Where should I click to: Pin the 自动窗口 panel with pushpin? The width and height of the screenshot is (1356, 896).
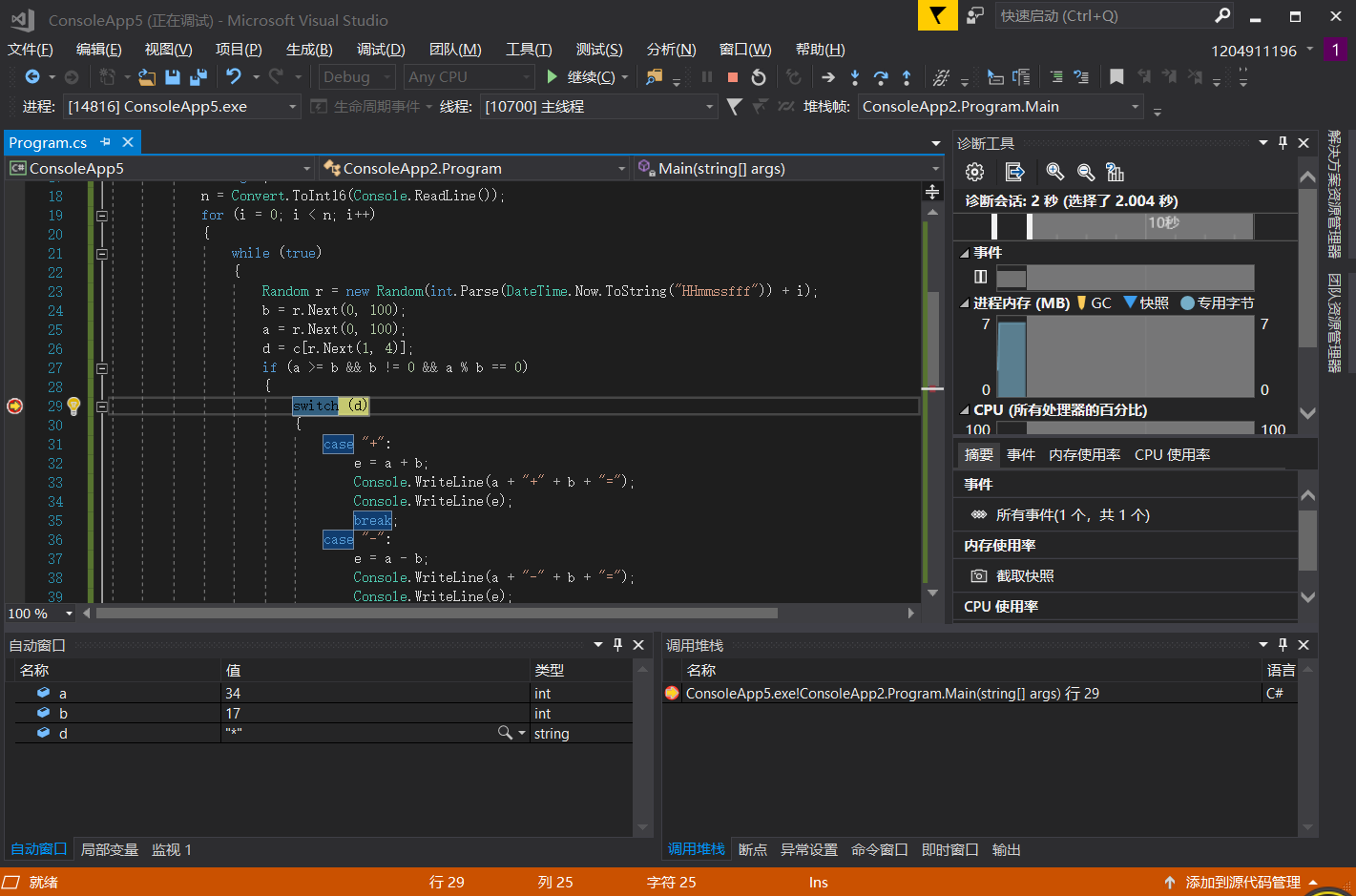(x=617, y=645)
